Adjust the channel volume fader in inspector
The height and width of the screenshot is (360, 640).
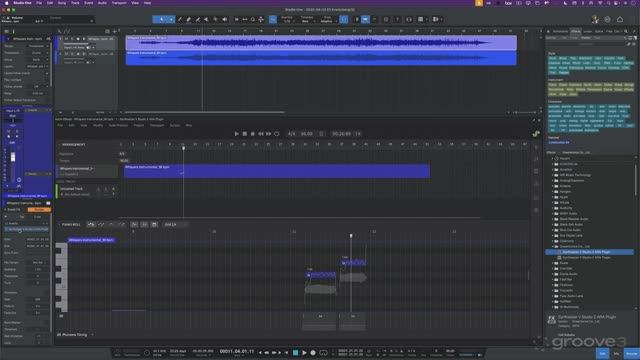click(x=13, y=157)
